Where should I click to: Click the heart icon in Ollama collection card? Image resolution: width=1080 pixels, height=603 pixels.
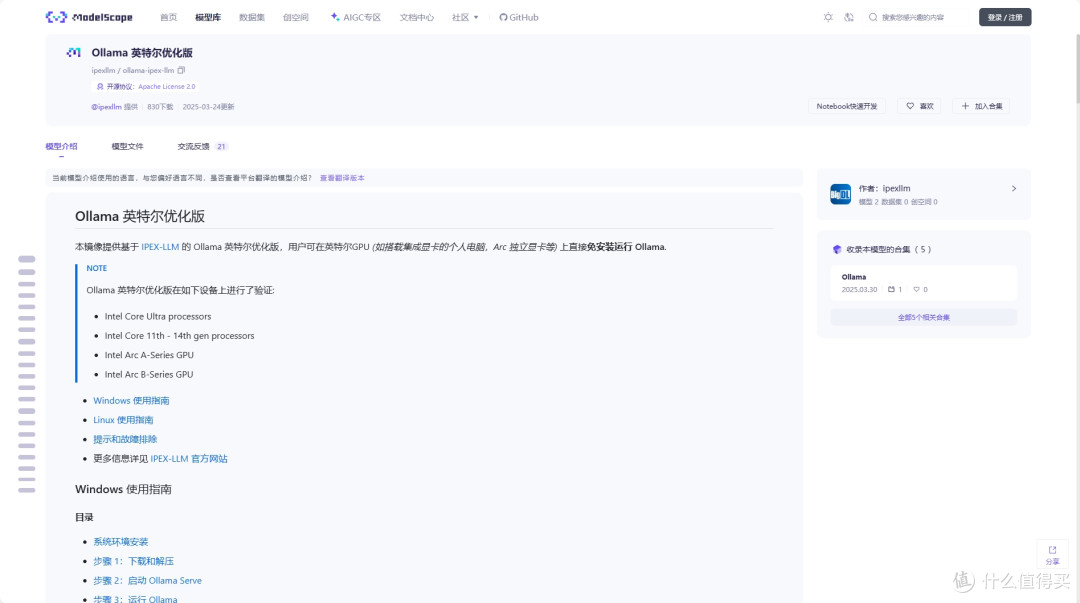tap(916, 289)
